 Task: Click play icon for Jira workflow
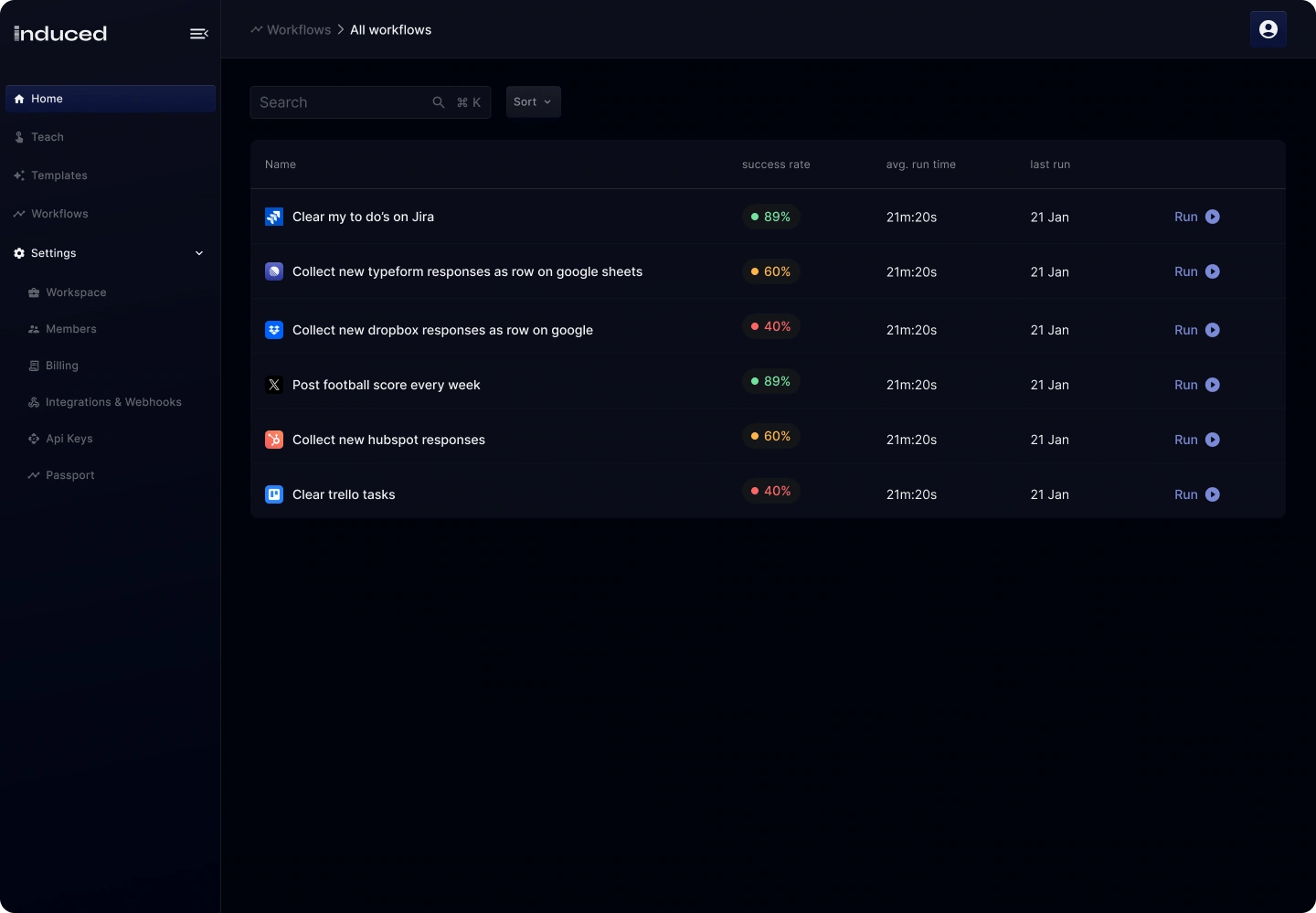[1213, 217]
